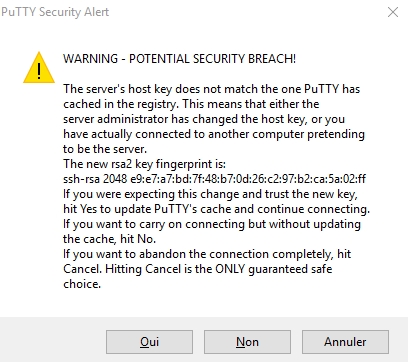Screen dimensions: 408x362
Task: Click 'If you want to abandon the connection' line
Action: [207, 254]
